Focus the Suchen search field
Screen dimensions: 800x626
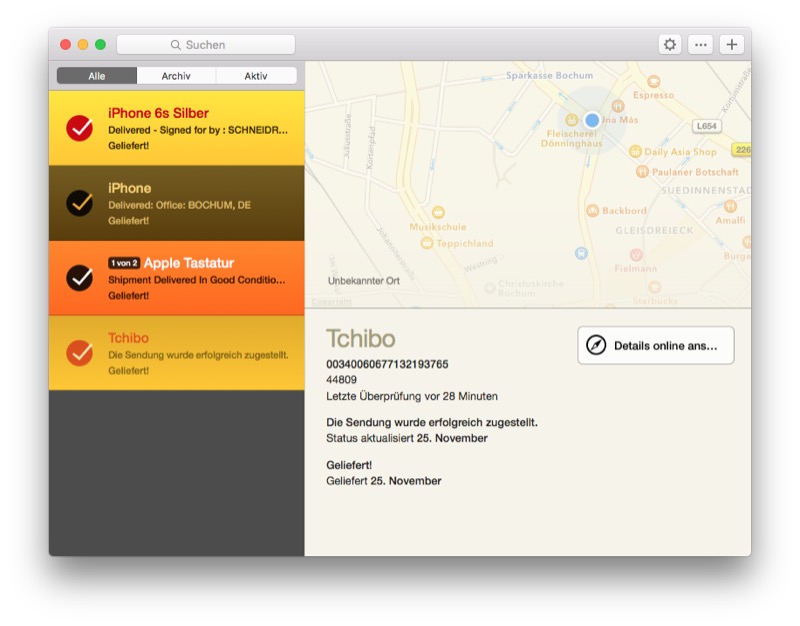(x=206, y=45)
